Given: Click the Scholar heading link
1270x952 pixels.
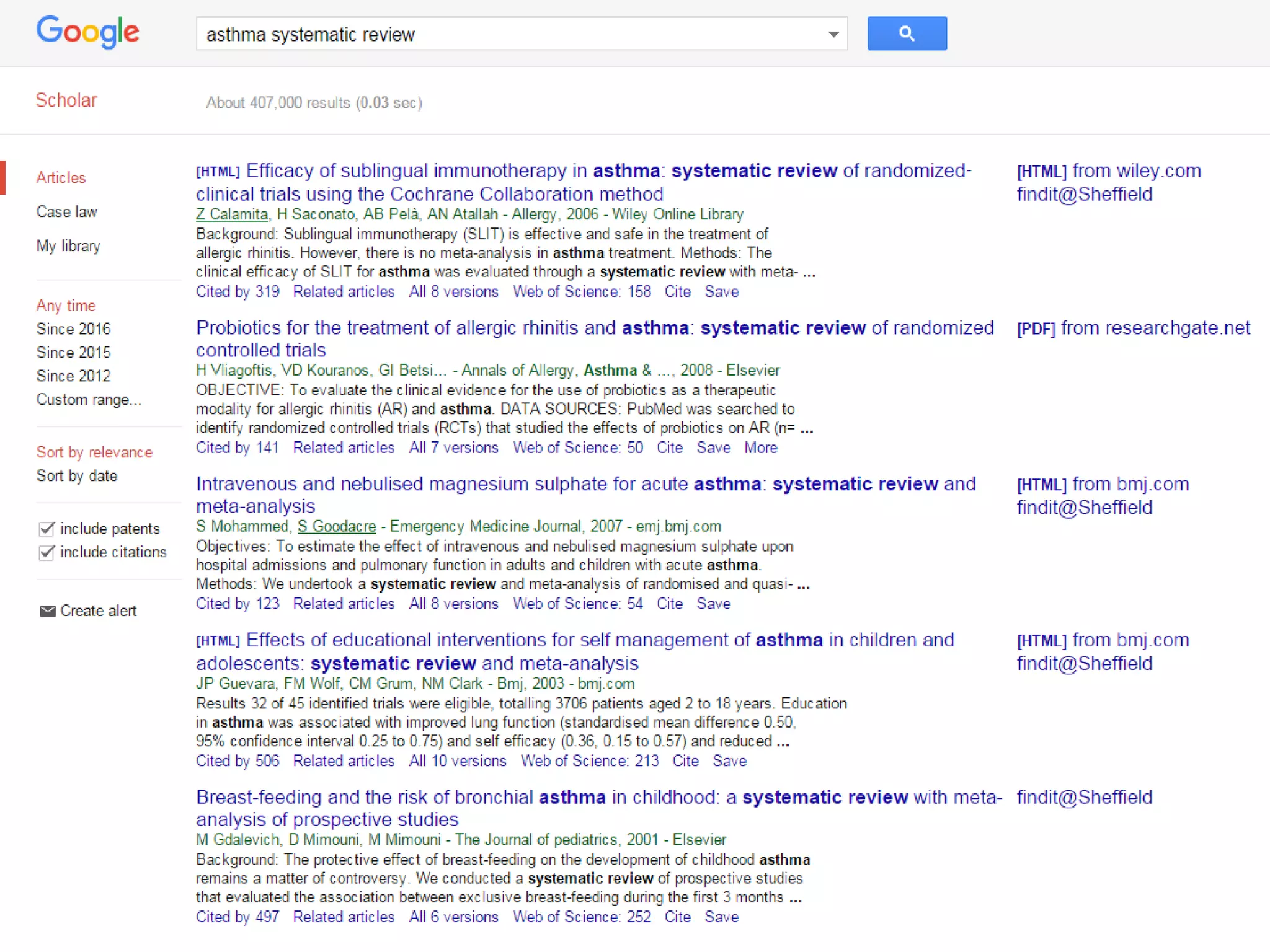Looking at the screenshot, I should point(66,100).
